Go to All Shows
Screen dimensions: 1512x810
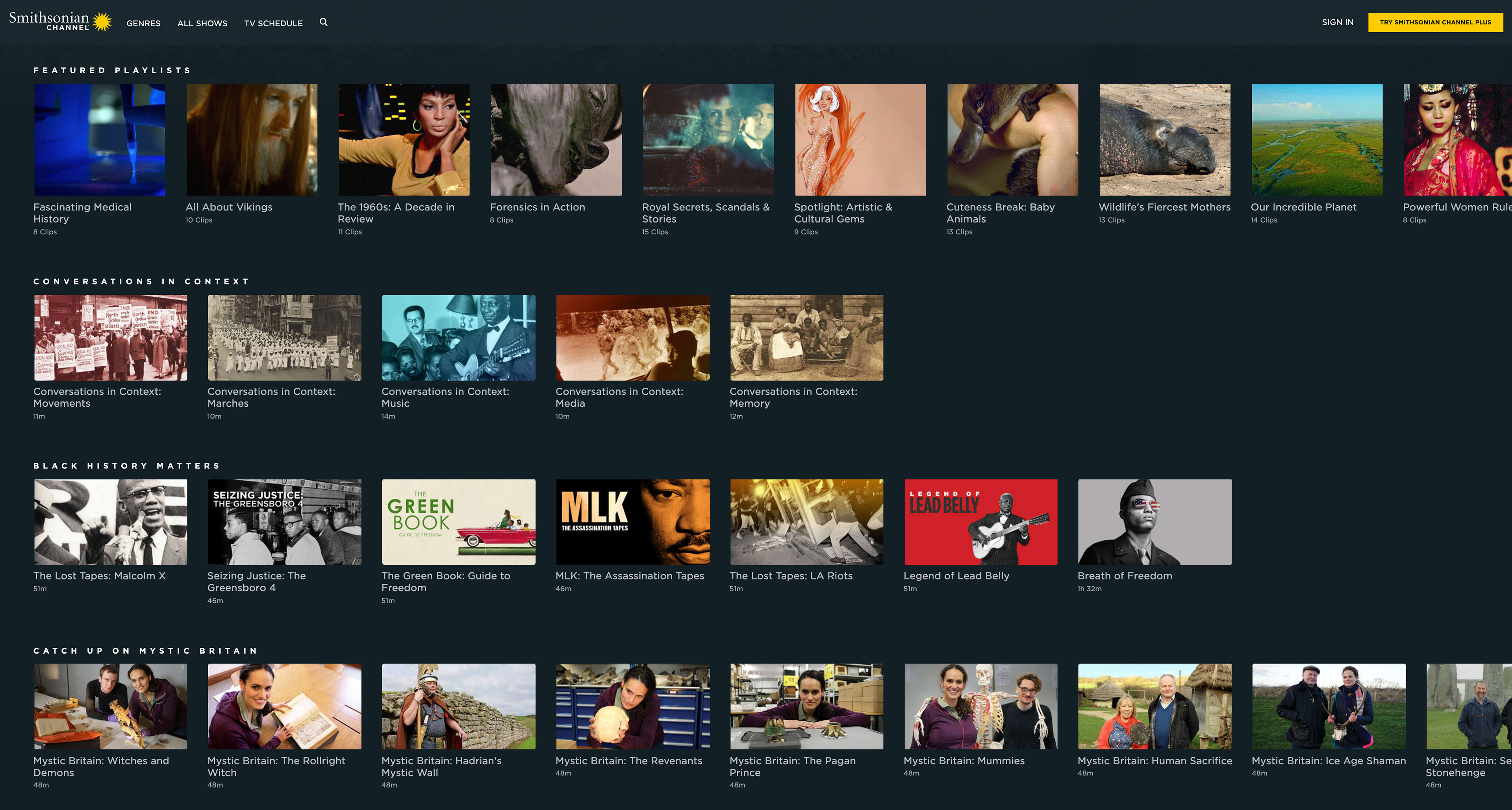(x=202, y=23)
